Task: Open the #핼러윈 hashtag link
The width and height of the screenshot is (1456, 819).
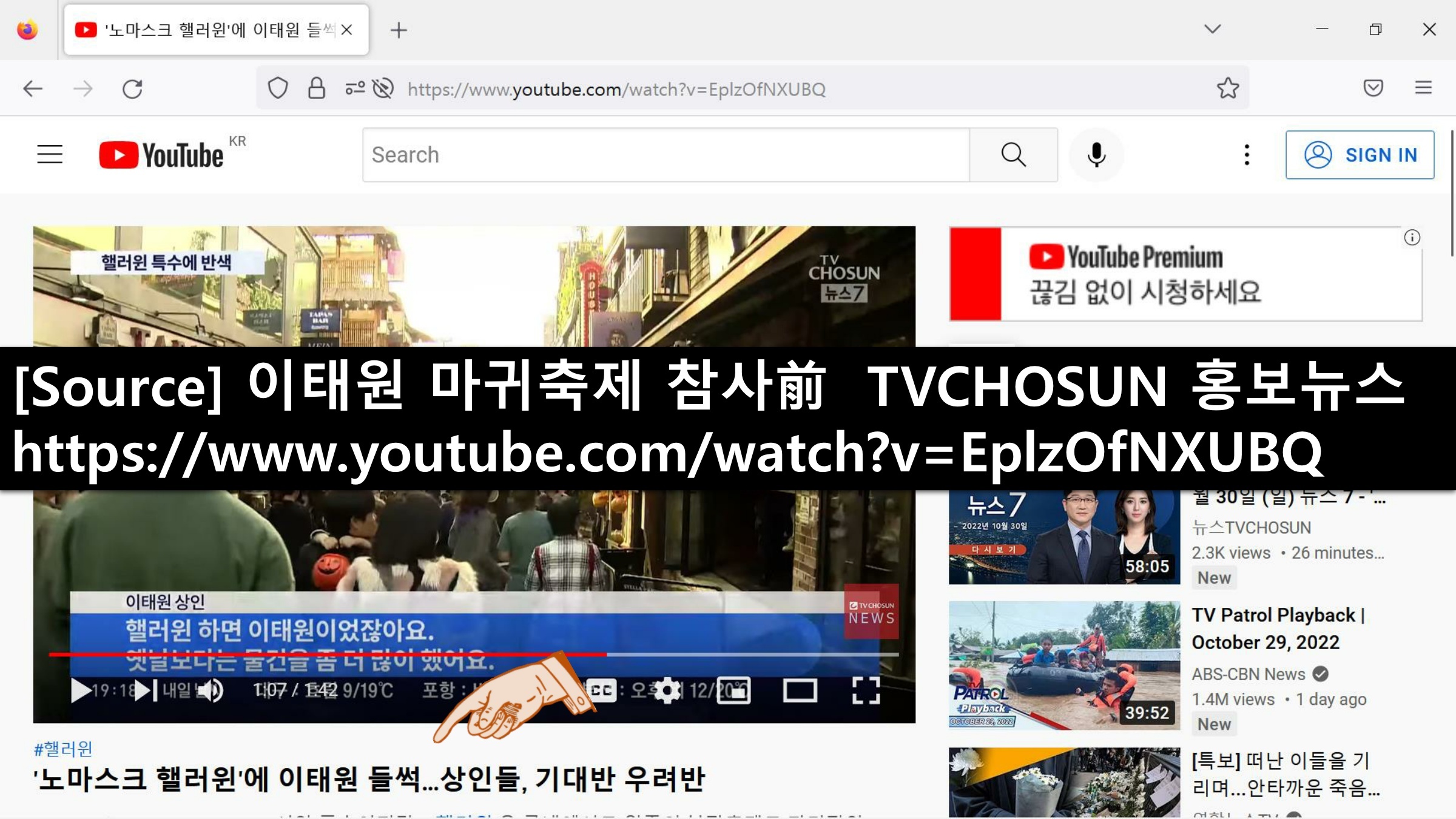Action: 63,749
